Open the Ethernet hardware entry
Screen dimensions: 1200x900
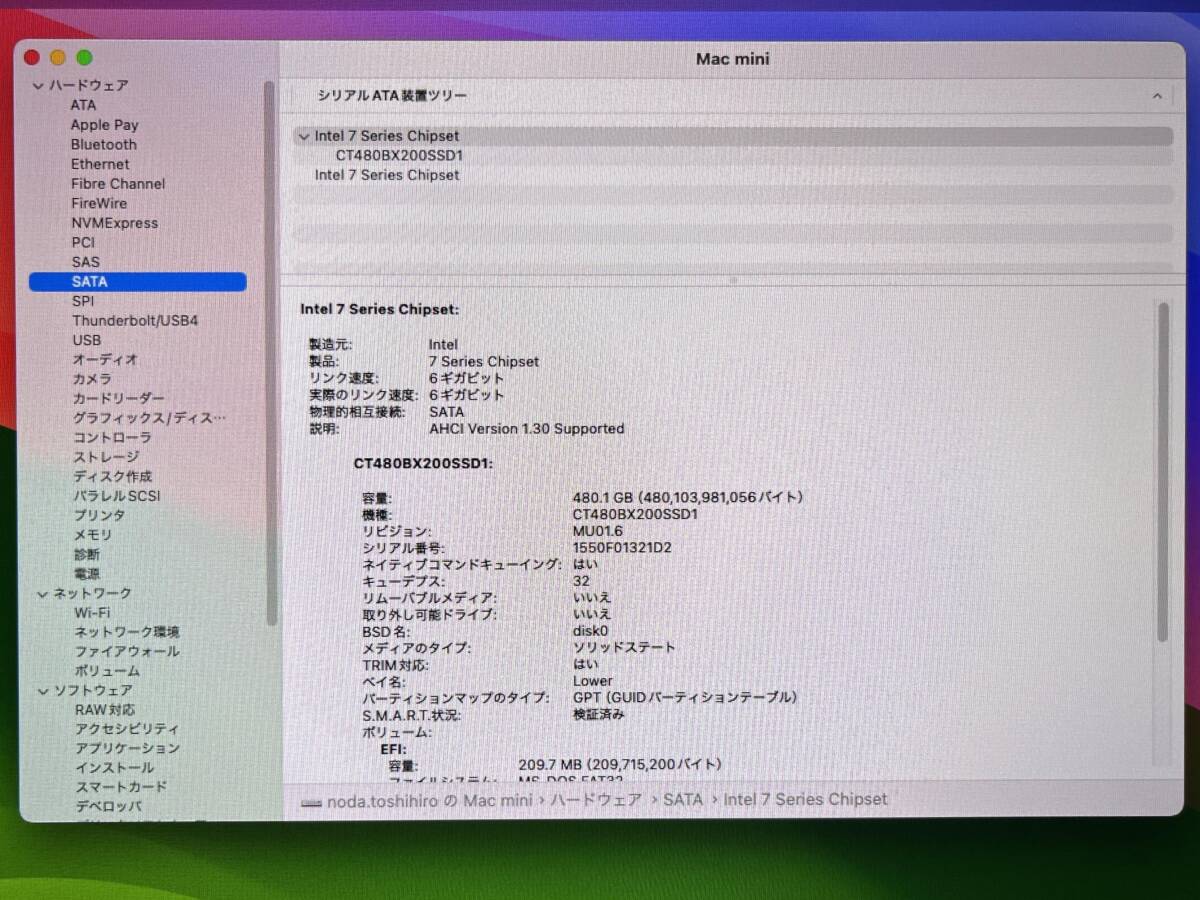100,164
